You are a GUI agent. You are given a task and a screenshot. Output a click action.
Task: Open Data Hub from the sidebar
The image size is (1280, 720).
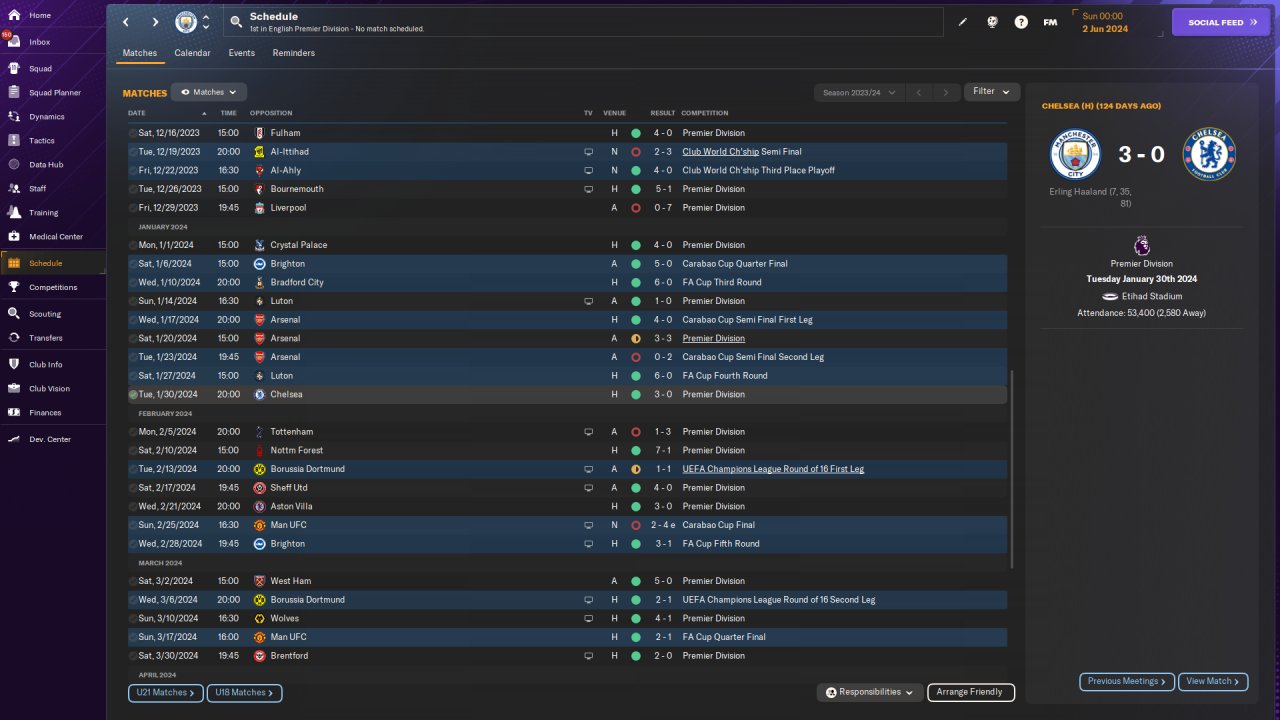(x=54, y=165)
